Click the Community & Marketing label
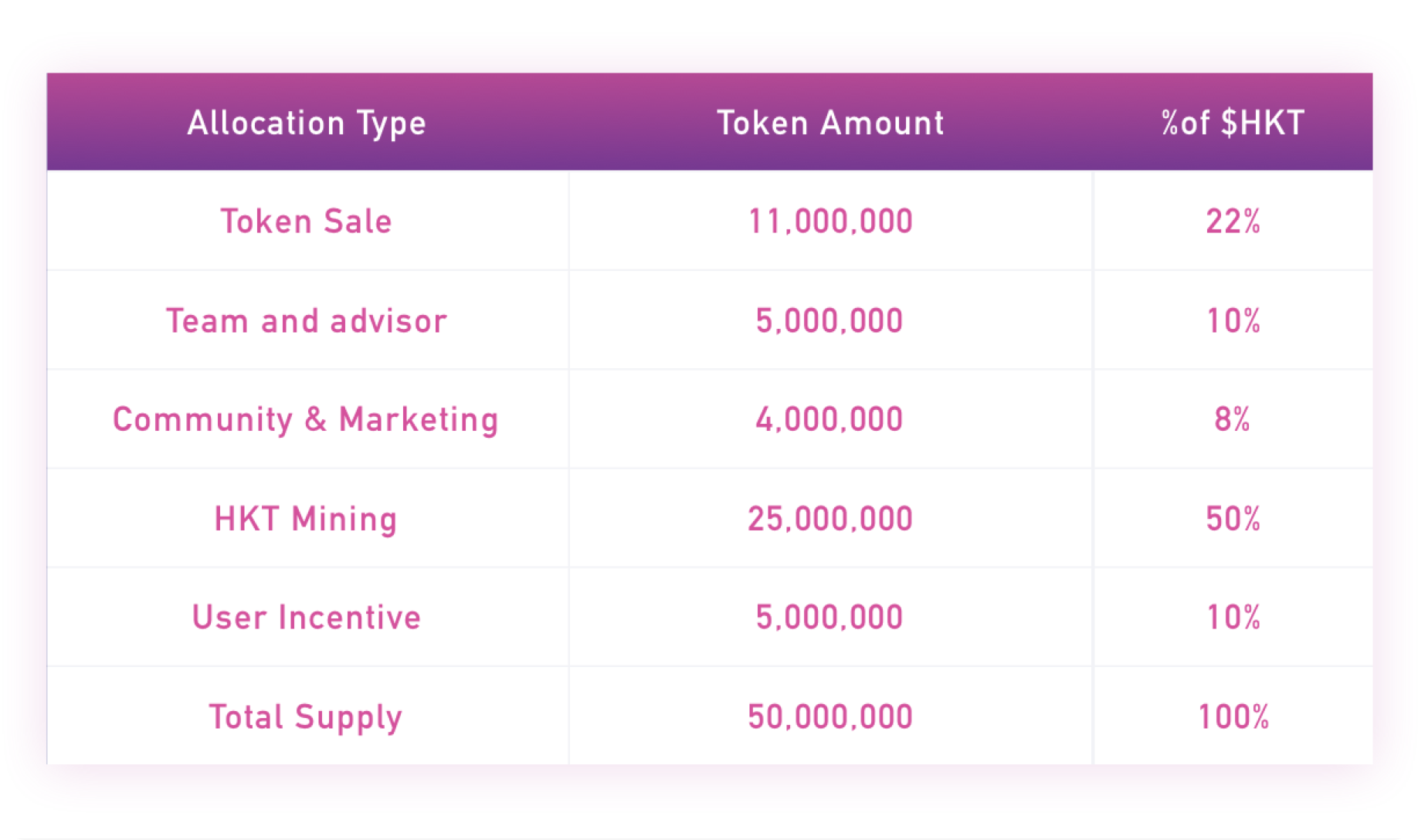This screenshot has height=840, width=1418. (x=306, y=420)
